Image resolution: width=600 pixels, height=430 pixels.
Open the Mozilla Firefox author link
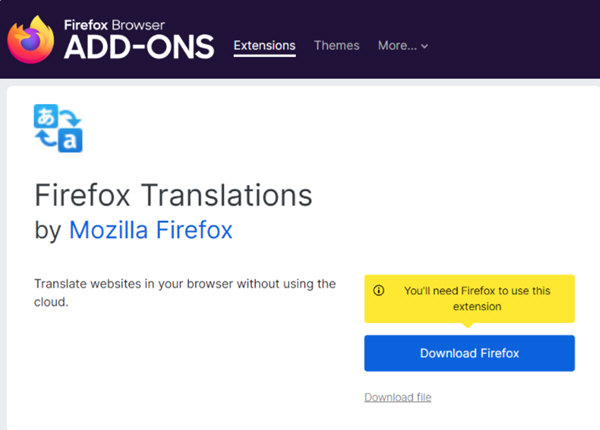coord(150,230)
